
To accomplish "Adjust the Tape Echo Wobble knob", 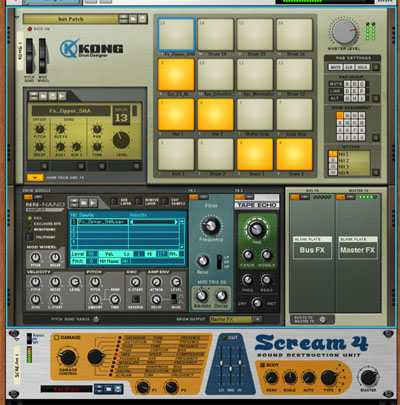I will pyautogui.click(x=266, y=255).
